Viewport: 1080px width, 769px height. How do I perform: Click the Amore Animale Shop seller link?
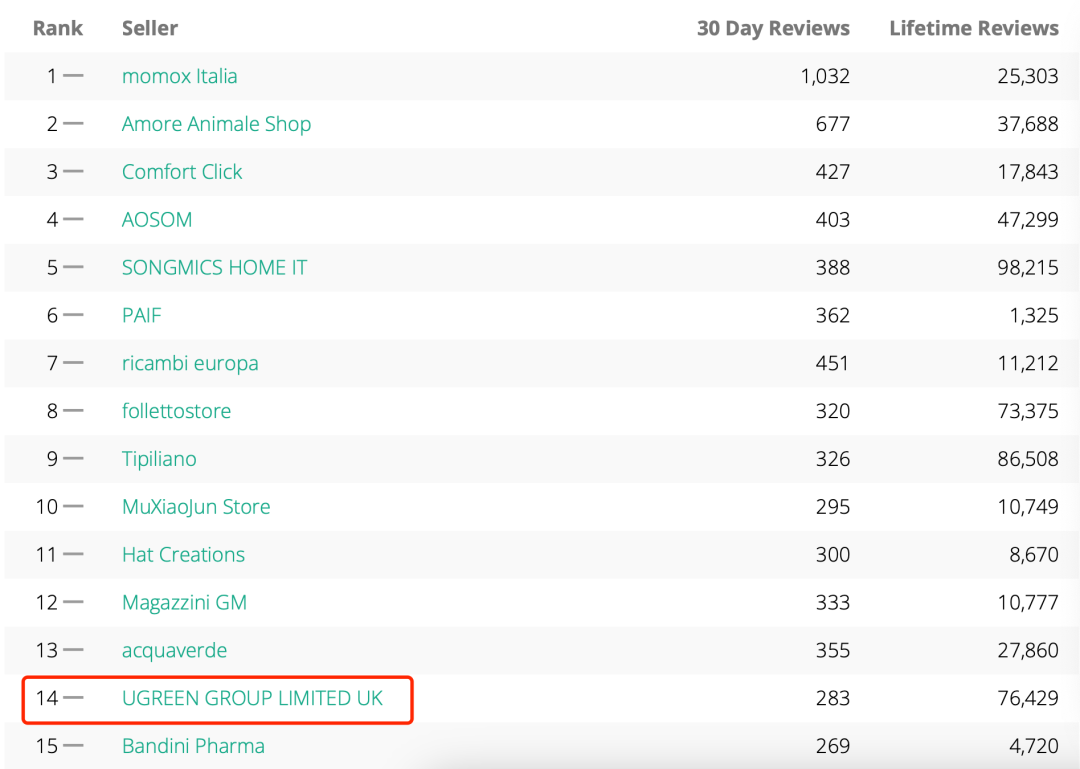216,124
